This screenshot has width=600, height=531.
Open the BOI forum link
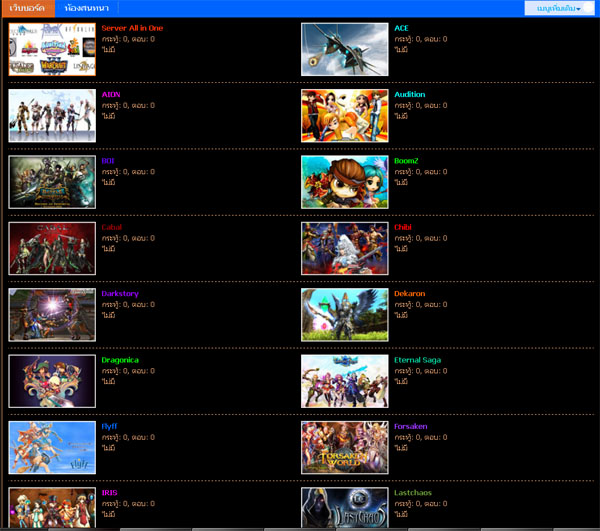[x=108, y=161]
